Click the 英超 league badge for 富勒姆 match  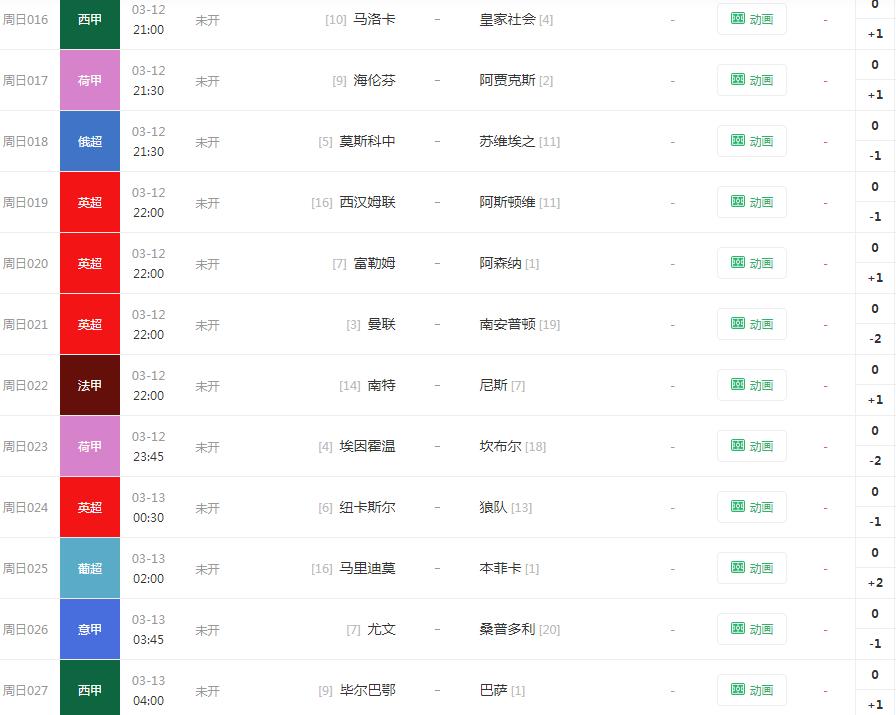89,263
